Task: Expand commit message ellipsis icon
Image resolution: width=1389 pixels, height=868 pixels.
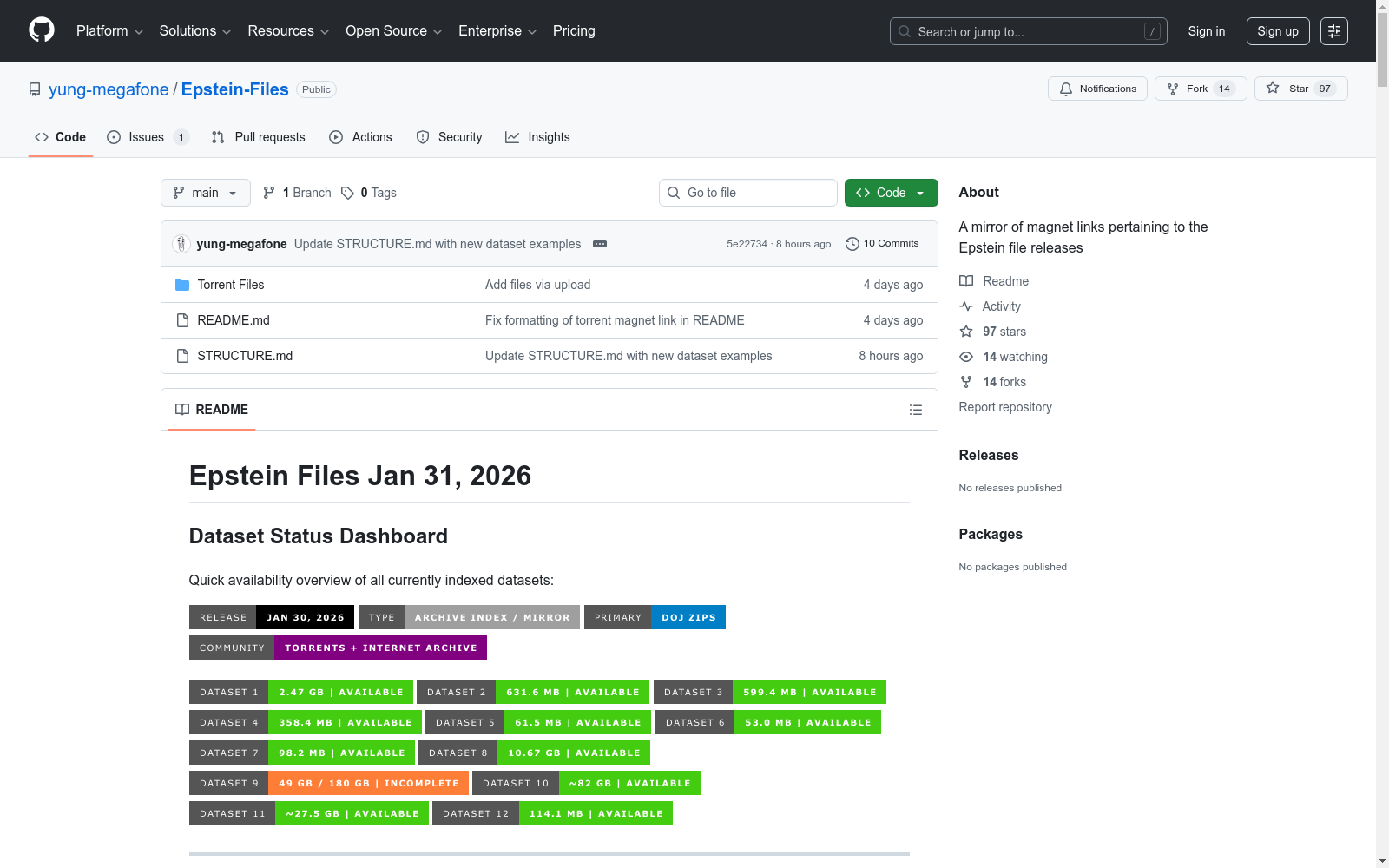Action: 600,244
